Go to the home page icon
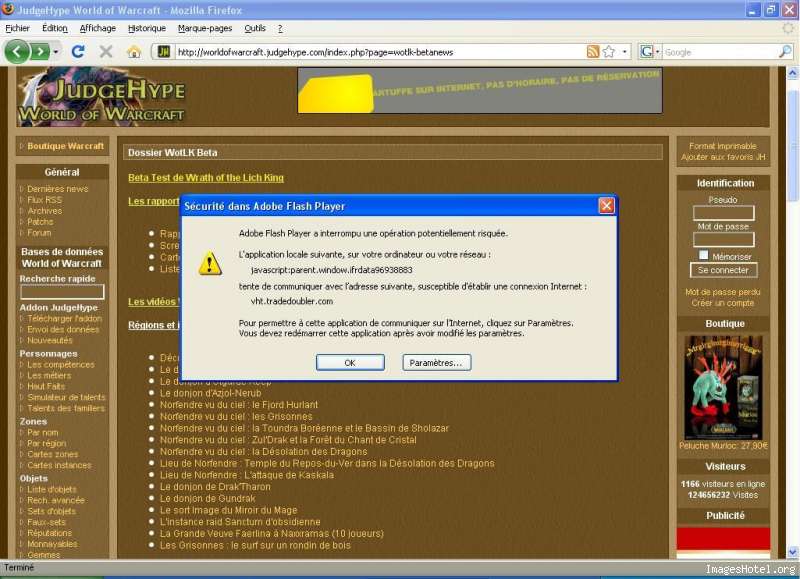 pyautogui.click(x=134, y=51)
